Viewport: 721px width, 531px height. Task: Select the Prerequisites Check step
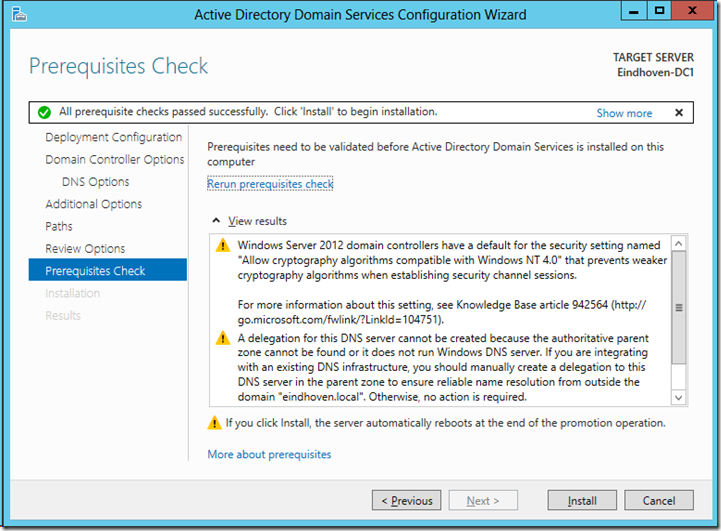pyautogui.click(x=108, y=270)
